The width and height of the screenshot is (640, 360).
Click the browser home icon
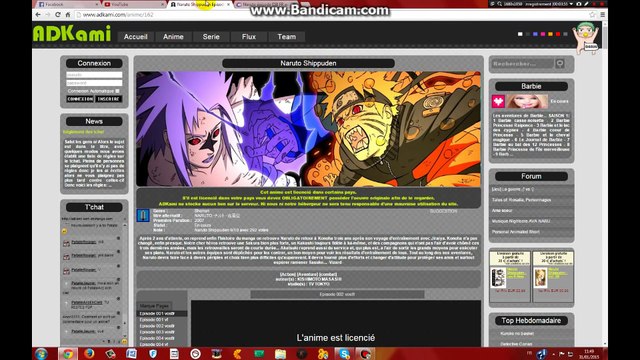68,15
